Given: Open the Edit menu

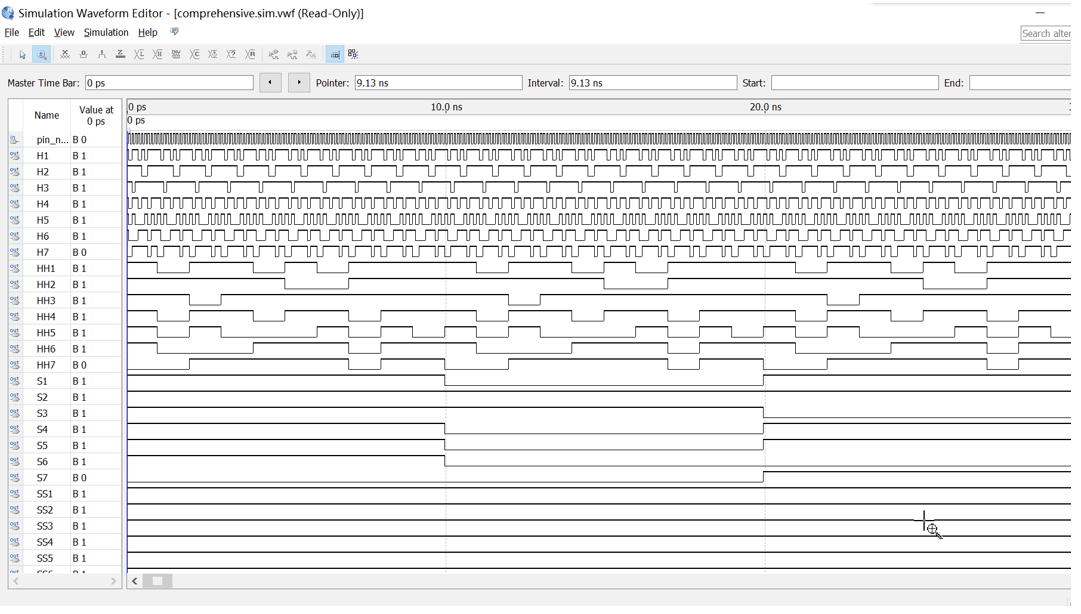Looking at the screenshot, I should (x=37, y=32).
